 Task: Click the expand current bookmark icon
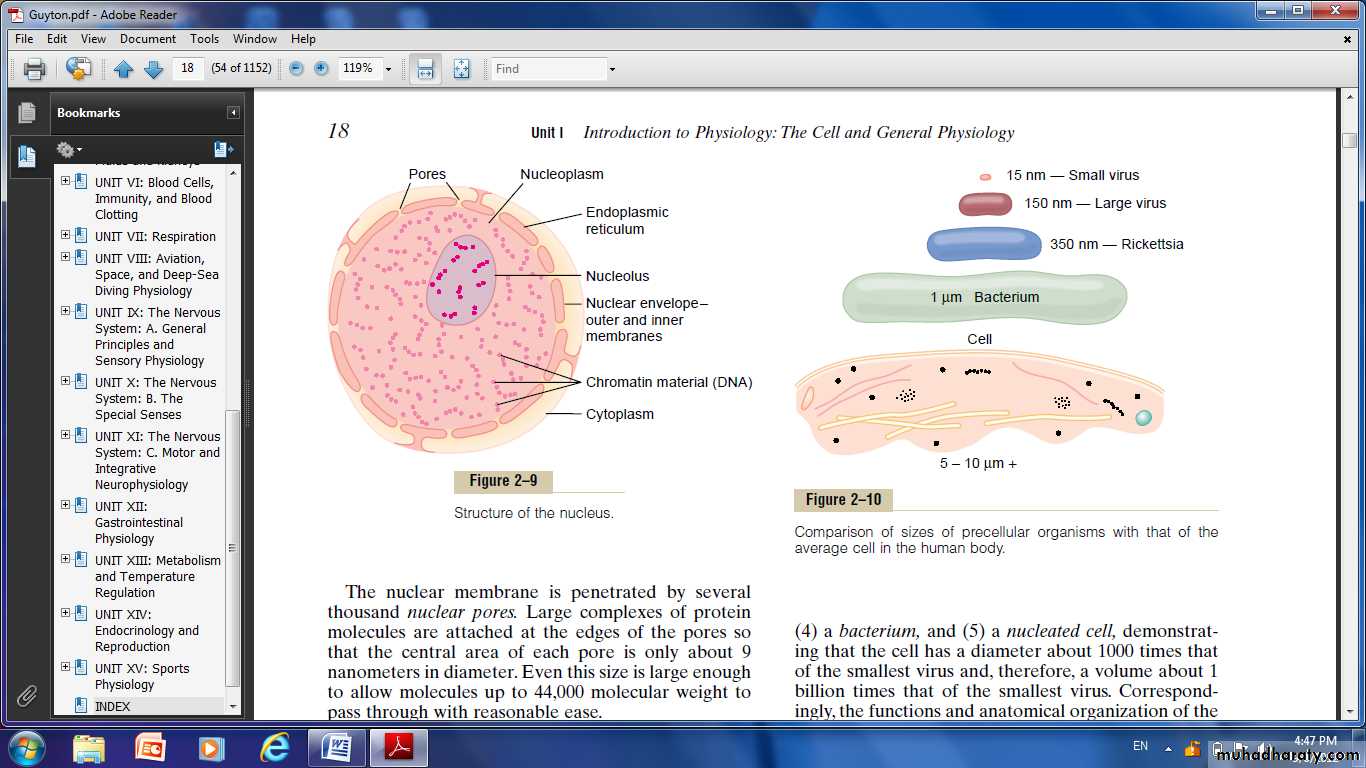(x=223, y=149)
